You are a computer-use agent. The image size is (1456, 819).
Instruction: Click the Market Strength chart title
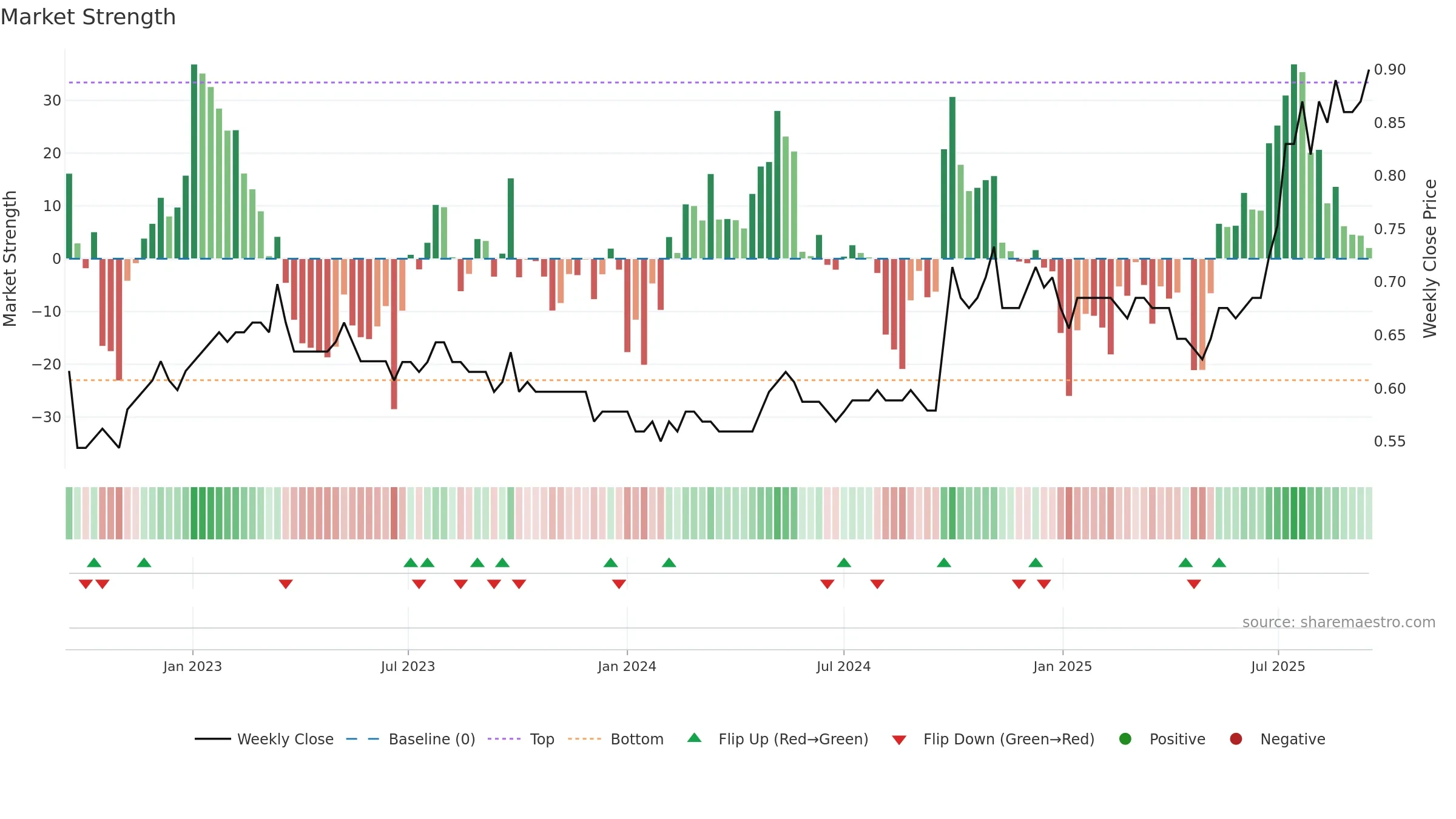click(x=88, y=17)
